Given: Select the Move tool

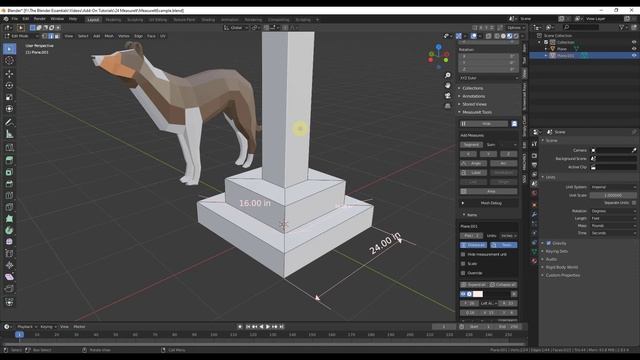Looking at the screenshot, I should pyautogui.click(x=9, y=74).
